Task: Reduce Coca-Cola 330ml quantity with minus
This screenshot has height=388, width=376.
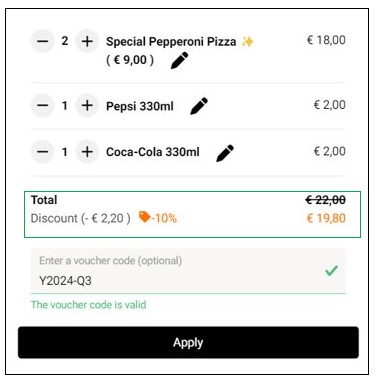Action: pyautogui.click(x=42, y=152)
